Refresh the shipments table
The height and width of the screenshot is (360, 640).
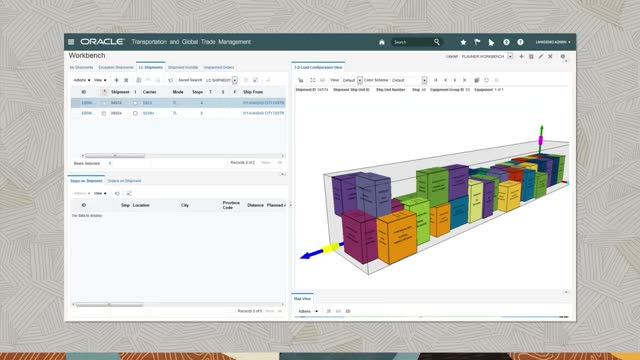170,80
